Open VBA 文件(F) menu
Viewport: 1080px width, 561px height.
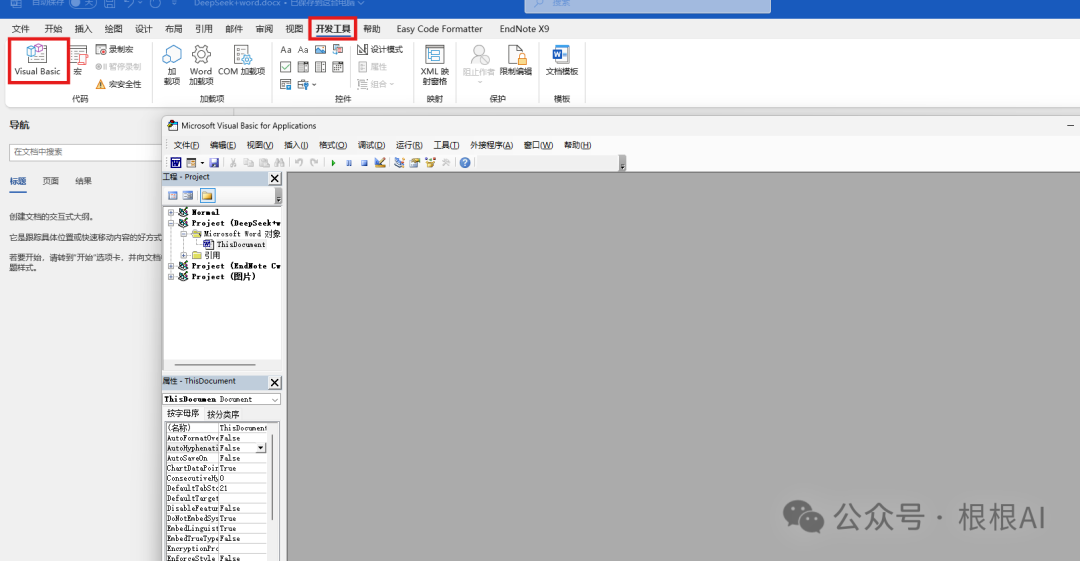pos(186,145)
